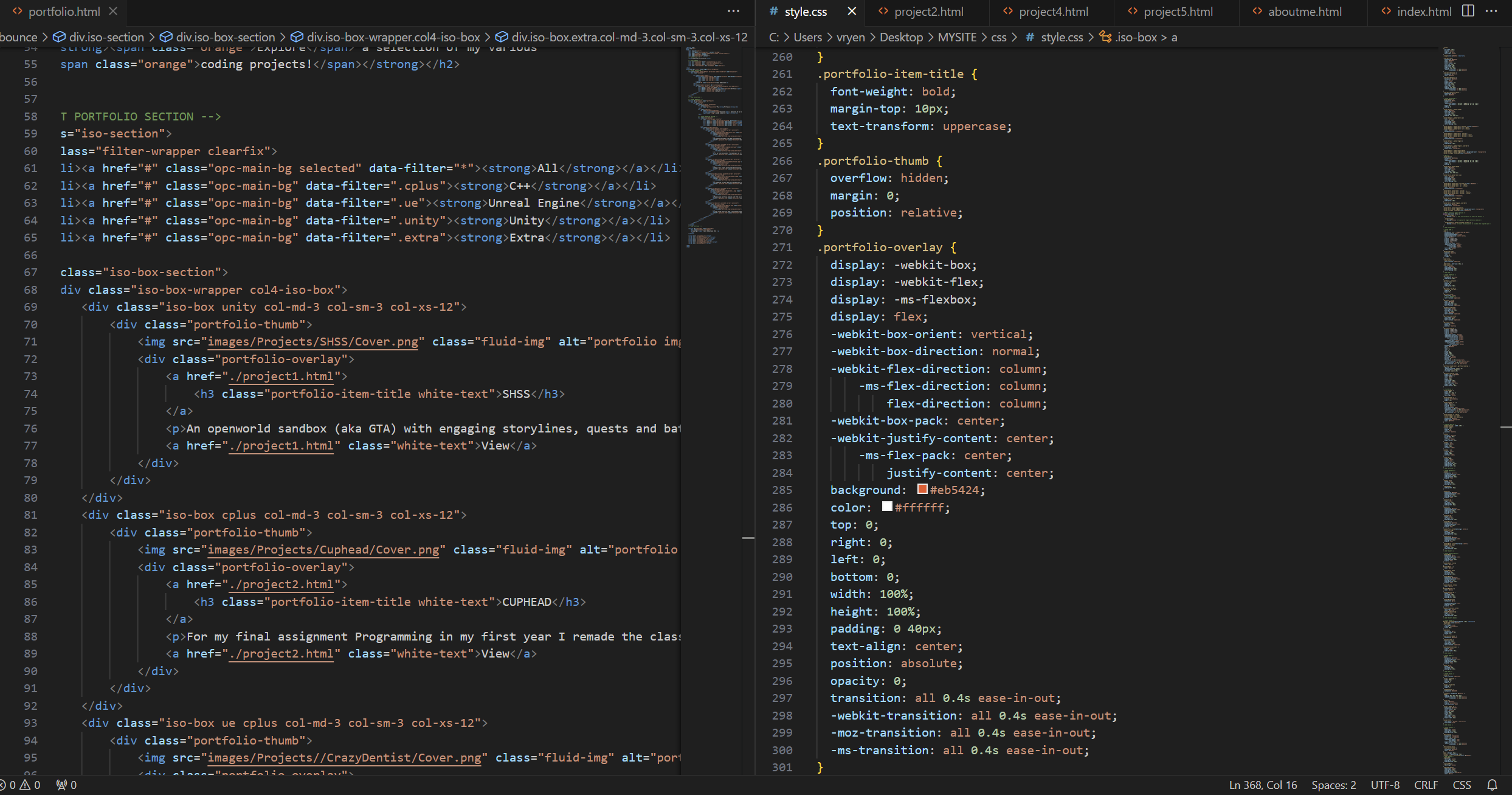Click the right editor minimap
Viewport: 1512px width, 795px height.
1470,411
